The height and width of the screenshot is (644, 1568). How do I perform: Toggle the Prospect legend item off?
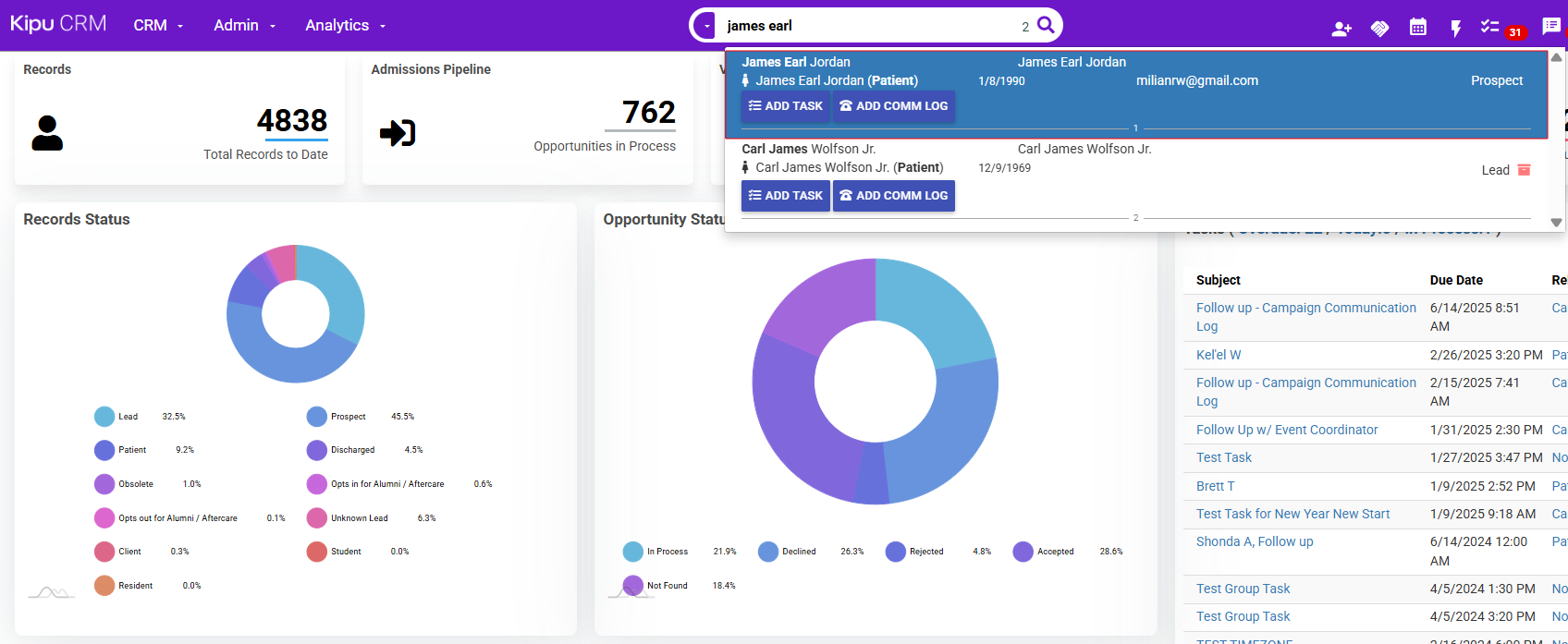pyautogui.click(x=348, y=417)
